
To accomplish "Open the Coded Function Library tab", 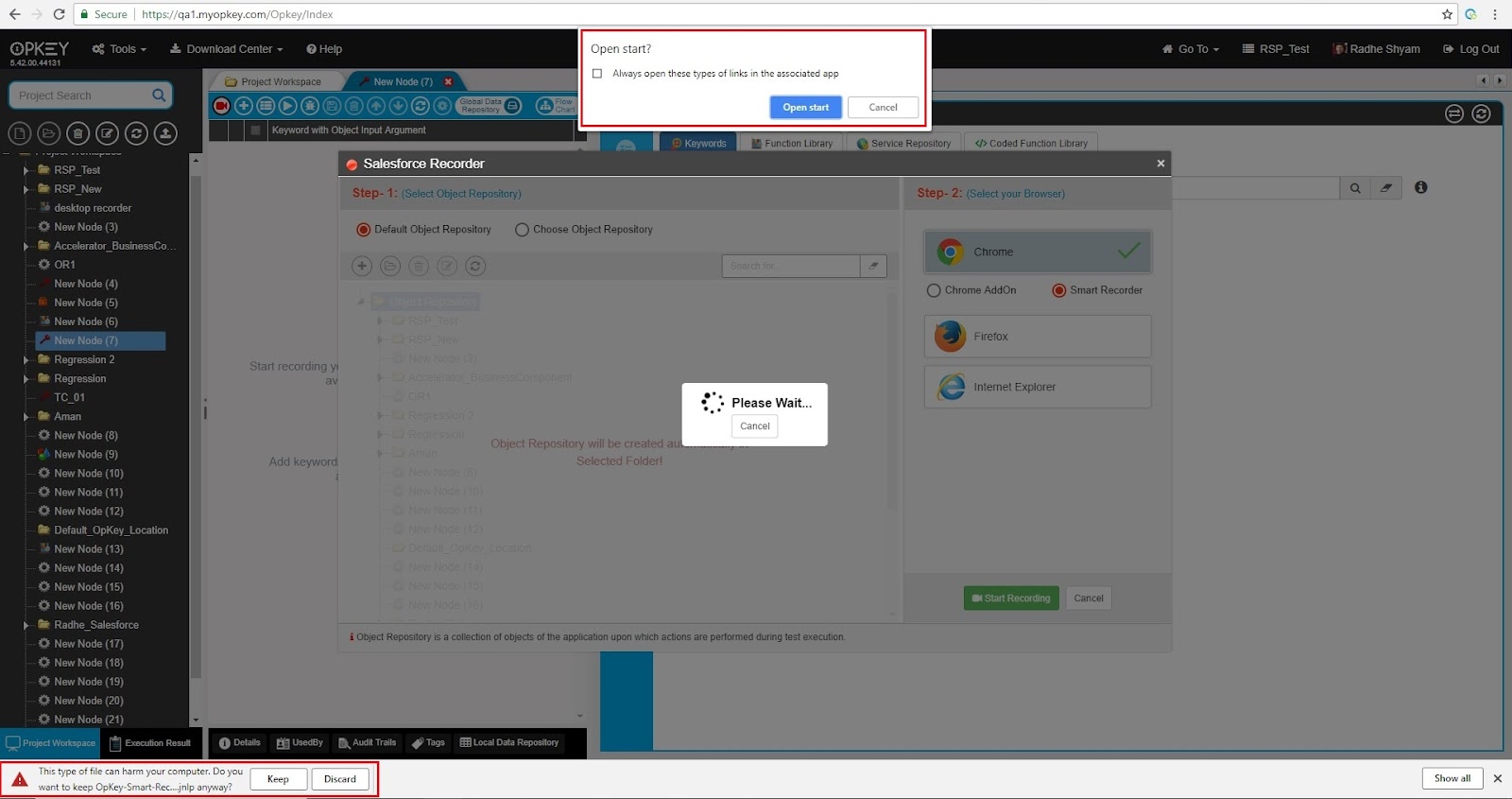I will click(x=1031, y=143).
